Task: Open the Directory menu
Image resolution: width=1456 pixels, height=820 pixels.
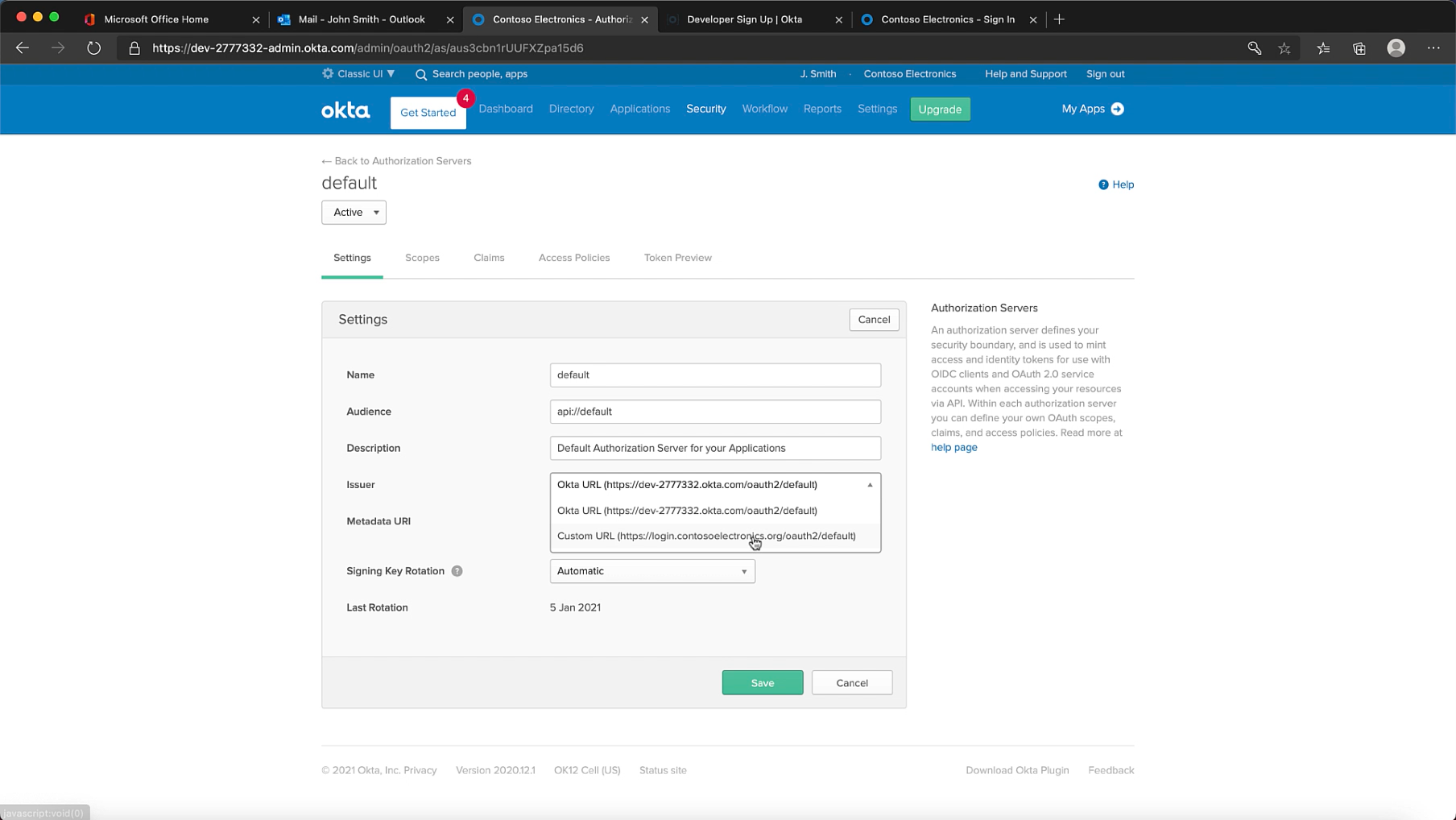Action: click(x=571, y=109)
